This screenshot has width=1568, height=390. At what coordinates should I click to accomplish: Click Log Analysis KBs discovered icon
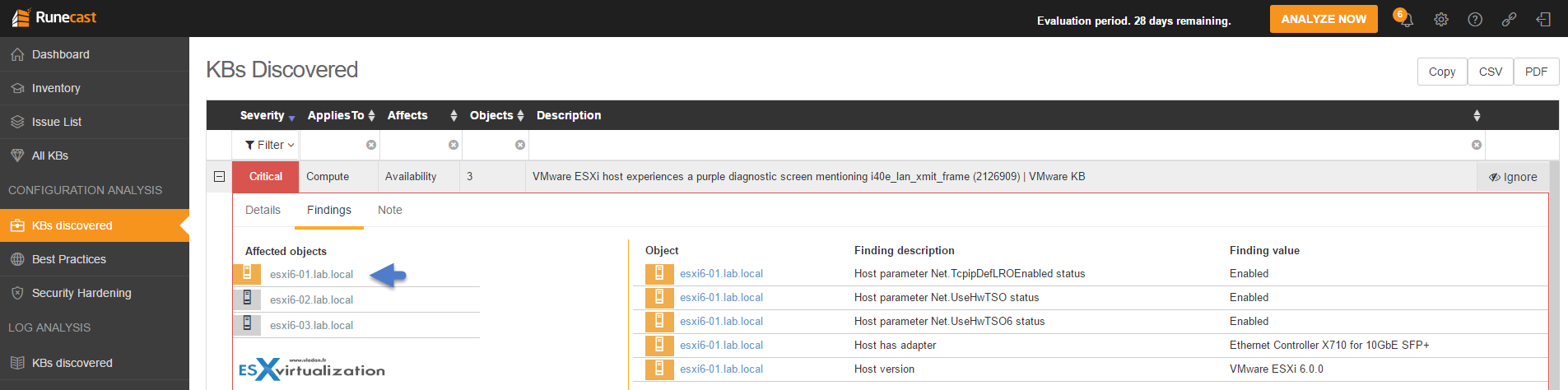17,363
